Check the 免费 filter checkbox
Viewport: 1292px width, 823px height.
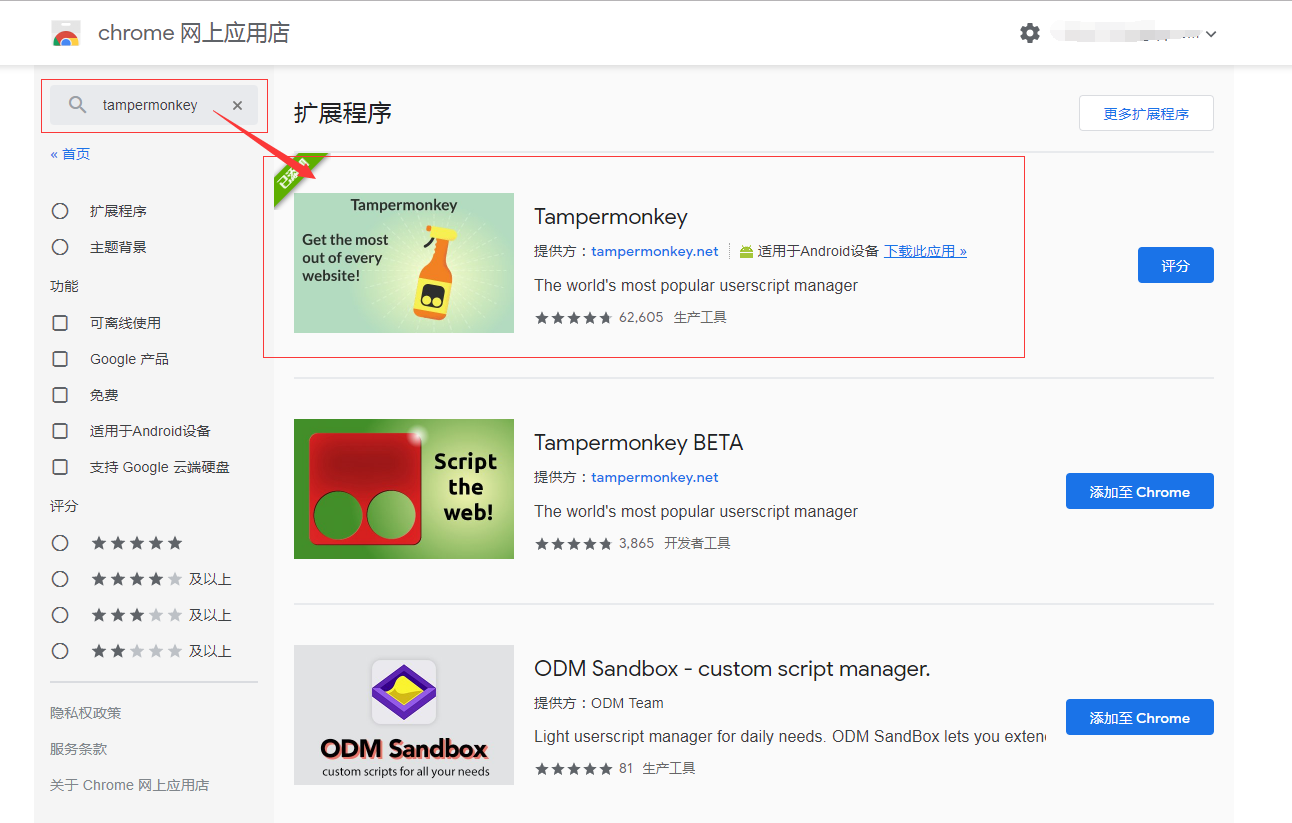(60, 394)
